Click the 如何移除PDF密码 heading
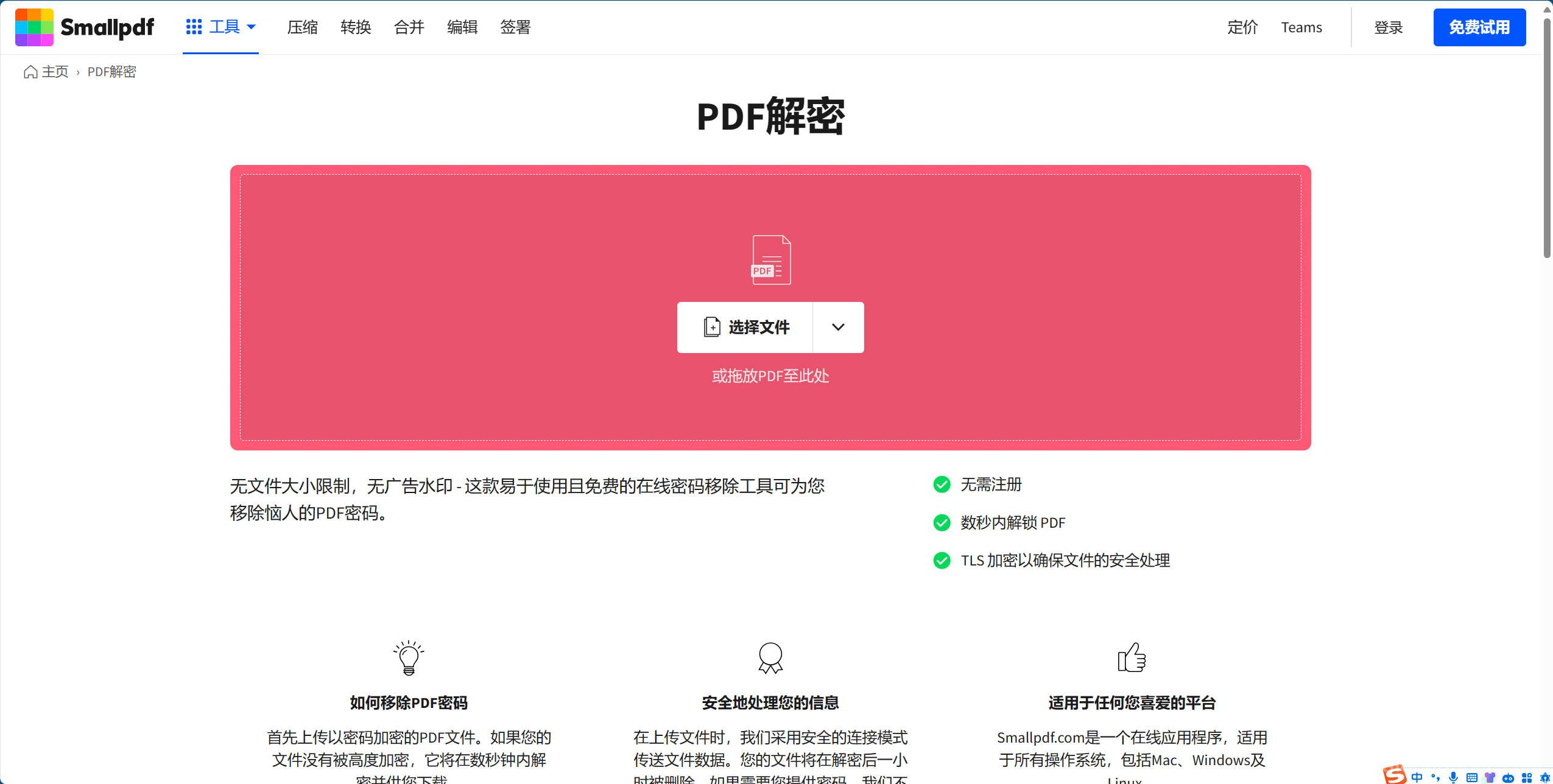The width and height of the screenshot is (1553, 784). (x=409, y=703)
